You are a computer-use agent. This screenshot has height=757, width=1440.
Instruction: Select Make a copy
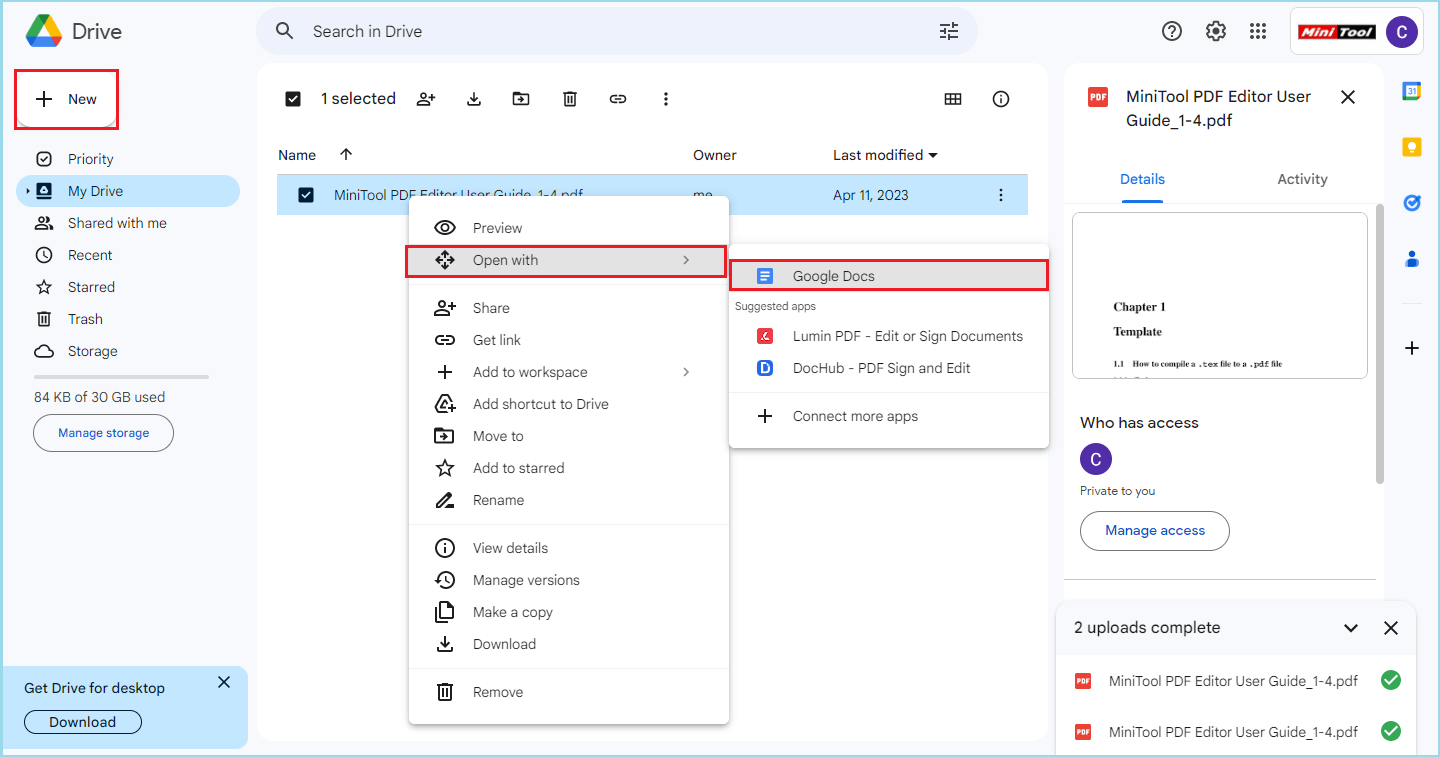point(568,612)
